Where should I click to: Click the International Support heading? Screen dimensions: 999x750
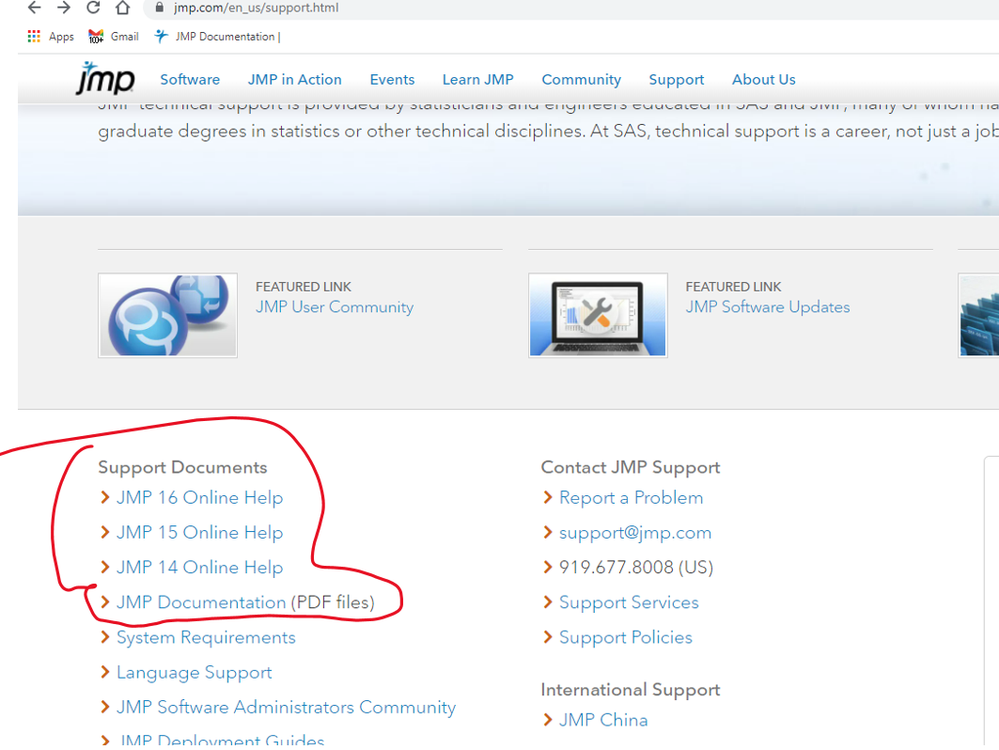pos(630,689)
